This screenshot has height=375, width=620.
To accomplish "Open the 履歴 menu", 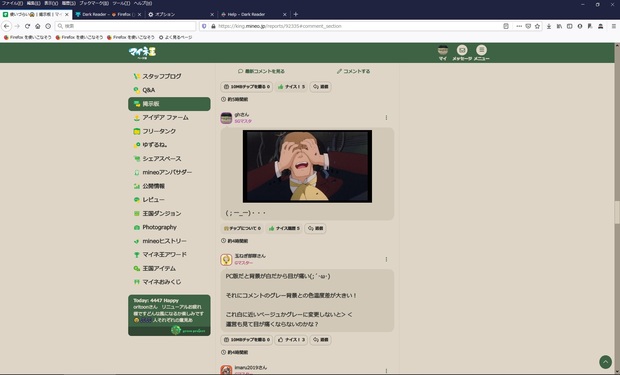I will tap(68, 3).
